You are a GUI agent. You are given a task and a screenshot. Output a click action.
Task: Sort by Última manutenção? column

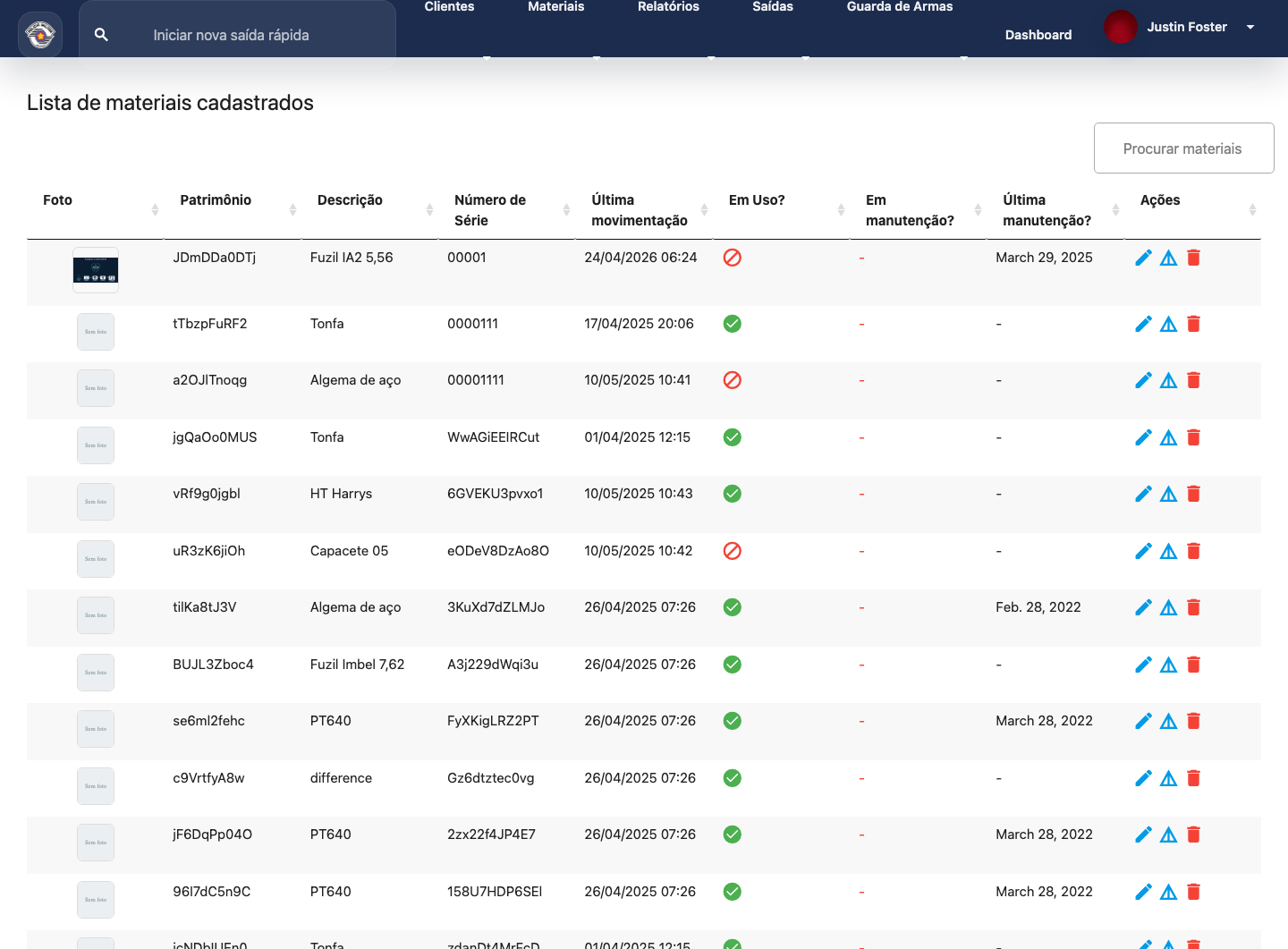(x=1055, y=210)
